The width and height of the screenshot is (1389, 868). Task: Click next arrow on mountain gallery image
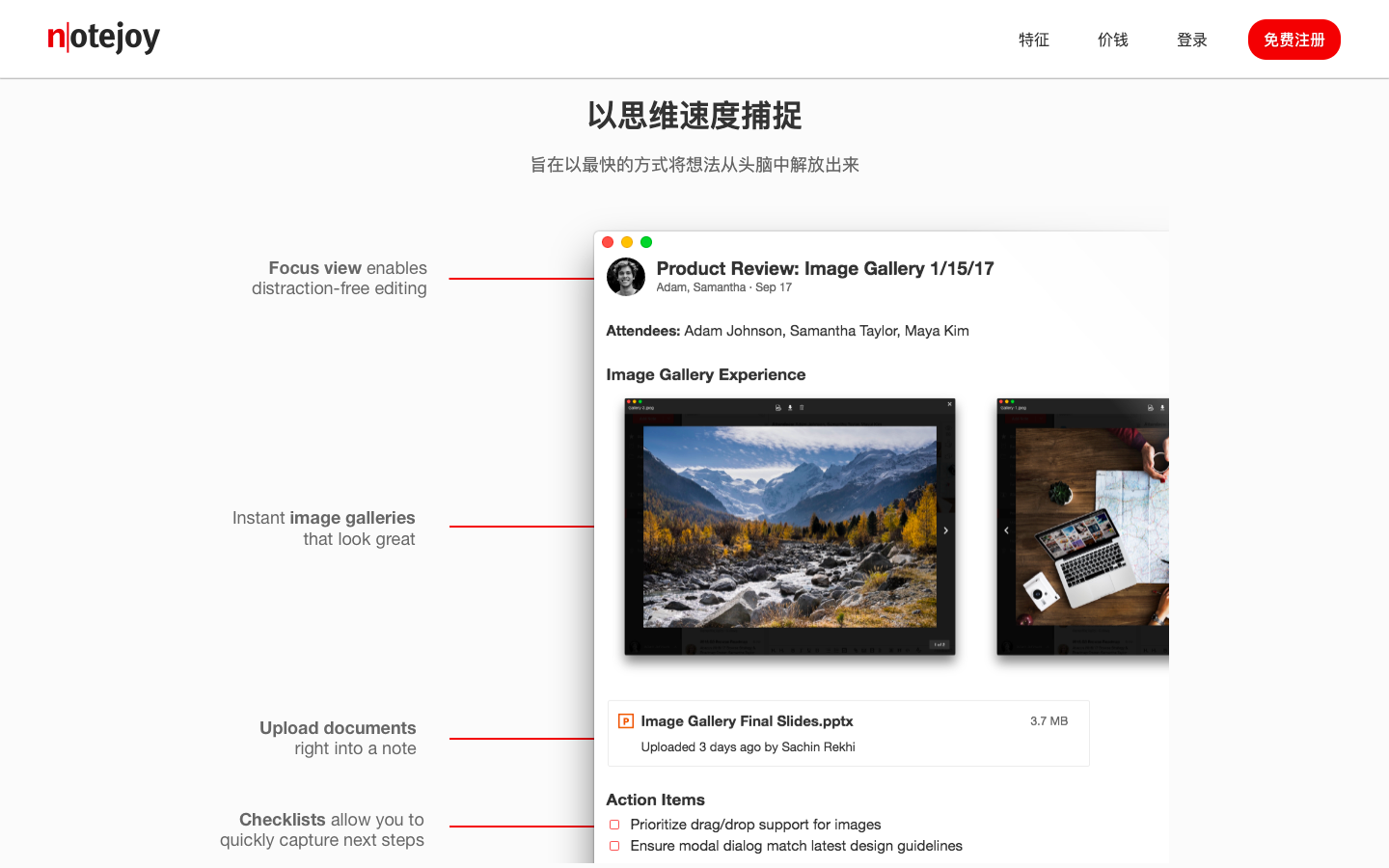pyautogui.click(x=945, y=530)
